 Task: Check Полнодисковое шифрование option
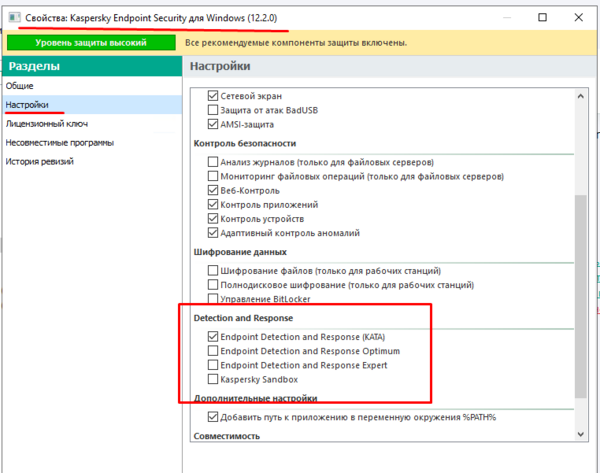click(213, 285)
